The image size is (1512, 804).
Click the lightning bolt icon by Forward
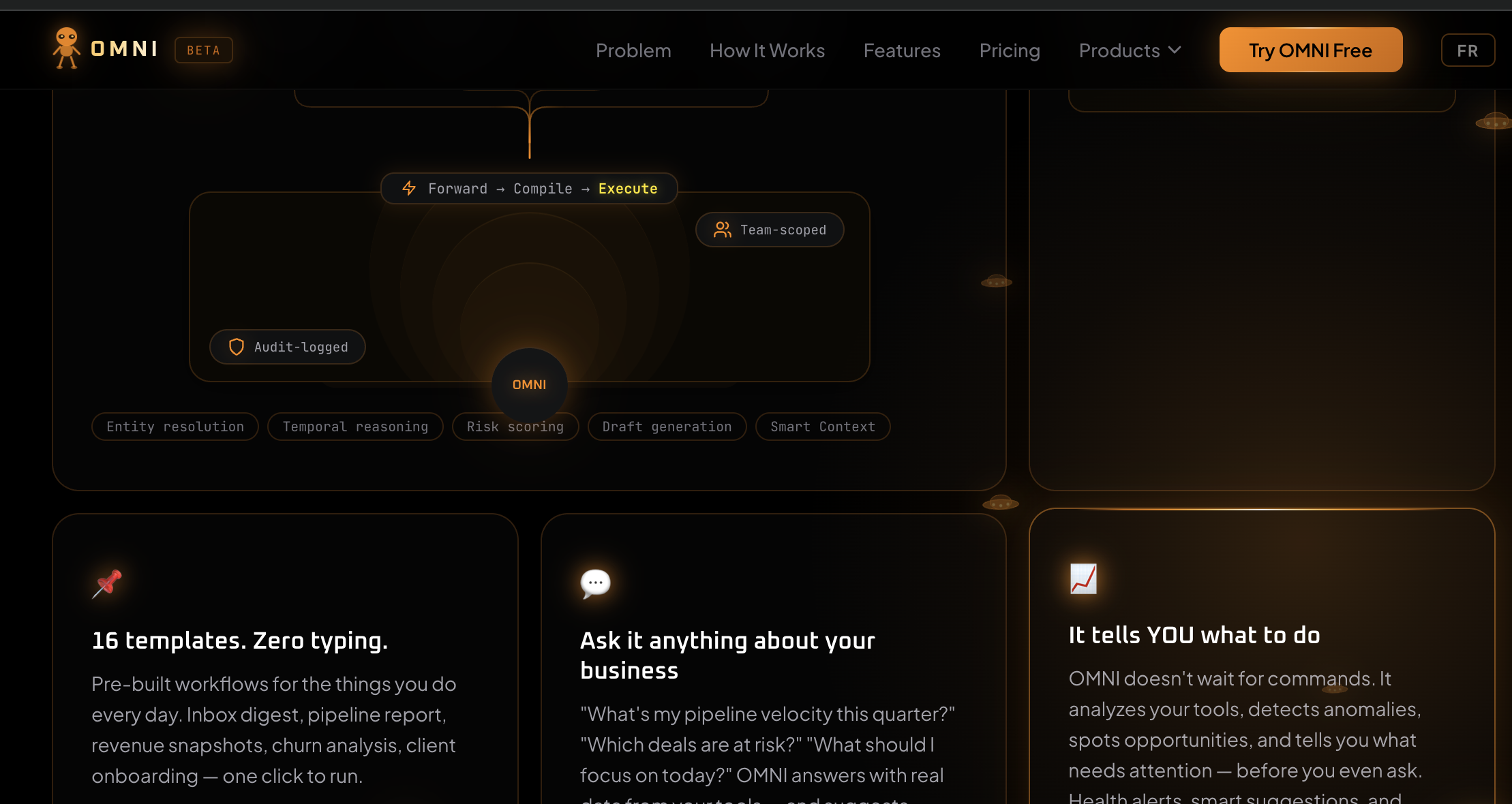tap(409, 188)
